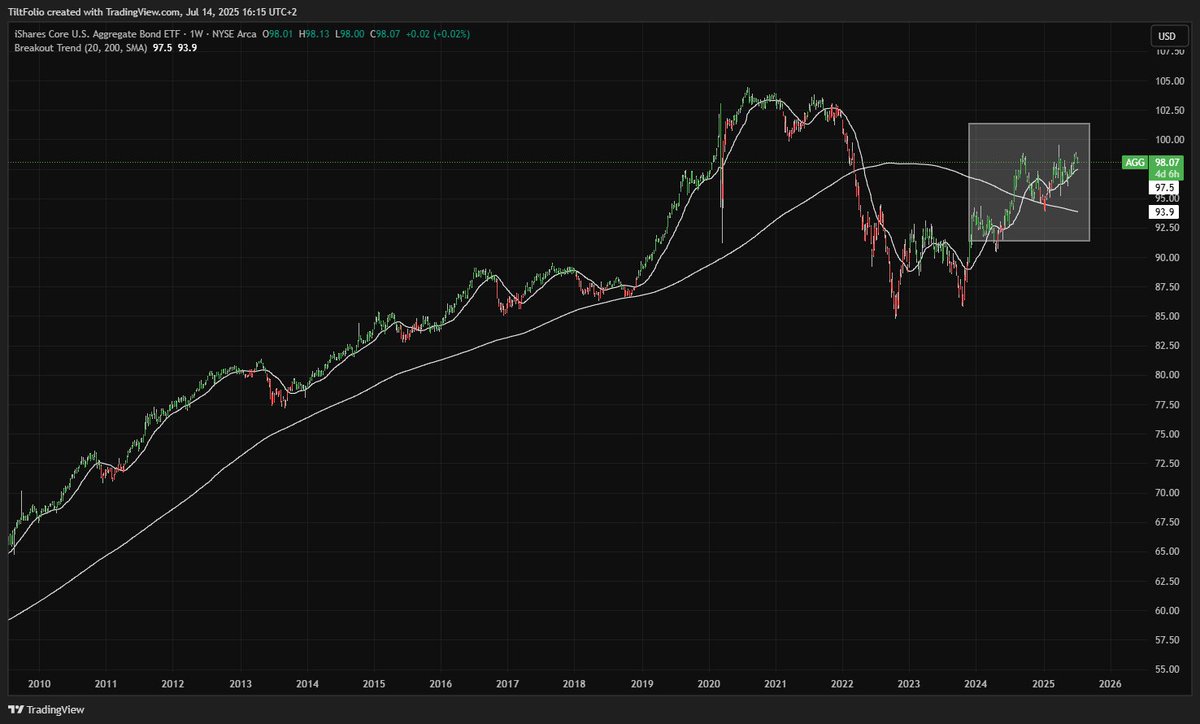Click the white 97.5 SMA value tag on price axis
The image size is (1200, 724).
pos(1166,187)
